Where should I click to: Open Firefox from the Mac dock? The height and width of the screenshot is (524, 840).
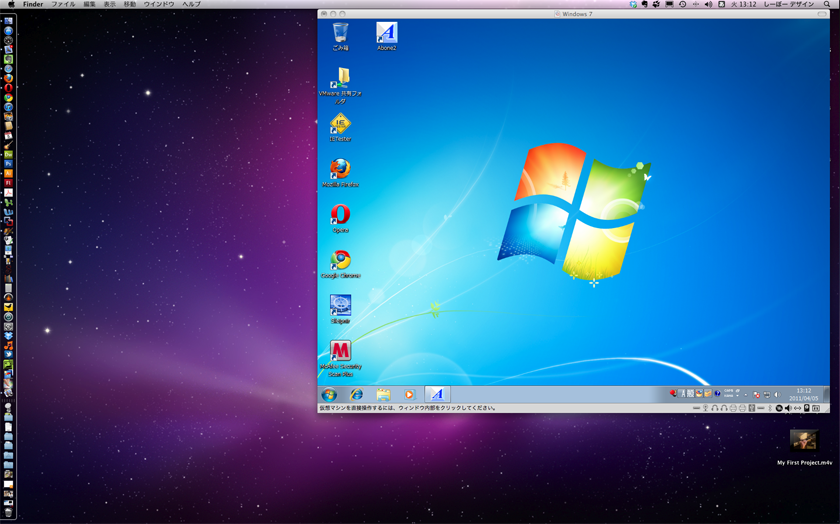(9, 78)
